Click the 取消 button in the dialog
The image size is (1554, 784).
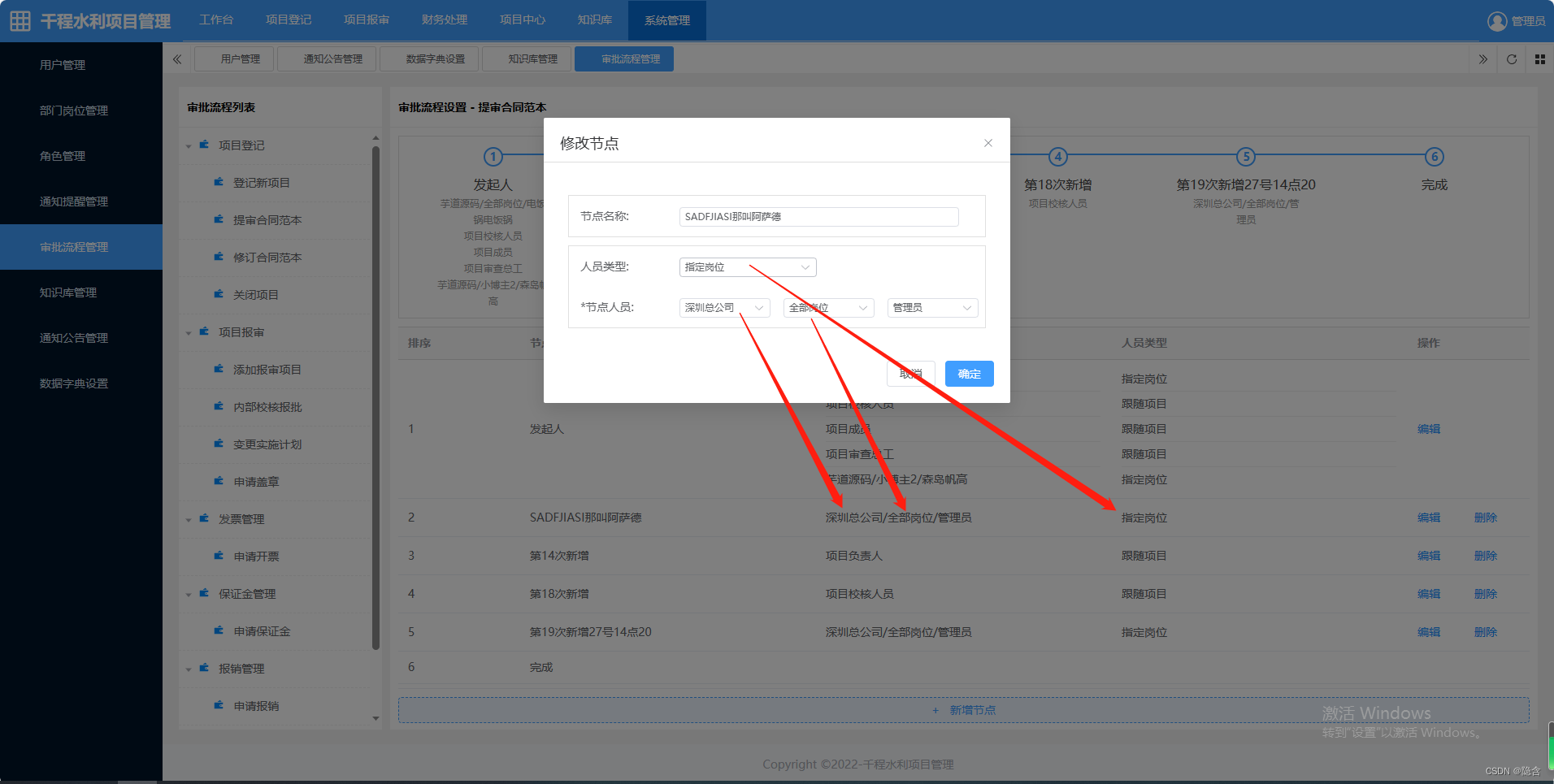(911, 374)
